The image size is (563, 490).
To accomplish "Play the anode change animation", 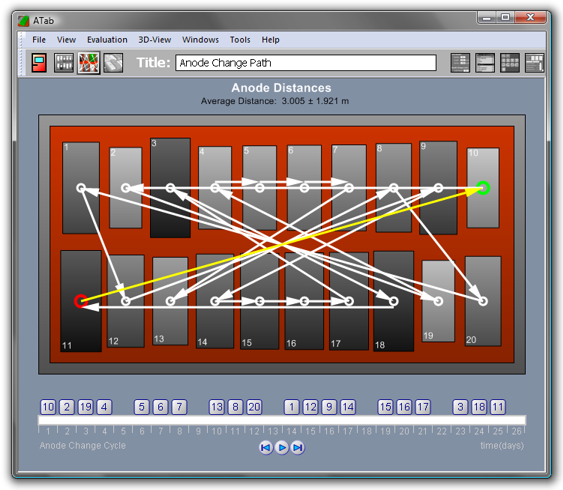I will (282, 448).
